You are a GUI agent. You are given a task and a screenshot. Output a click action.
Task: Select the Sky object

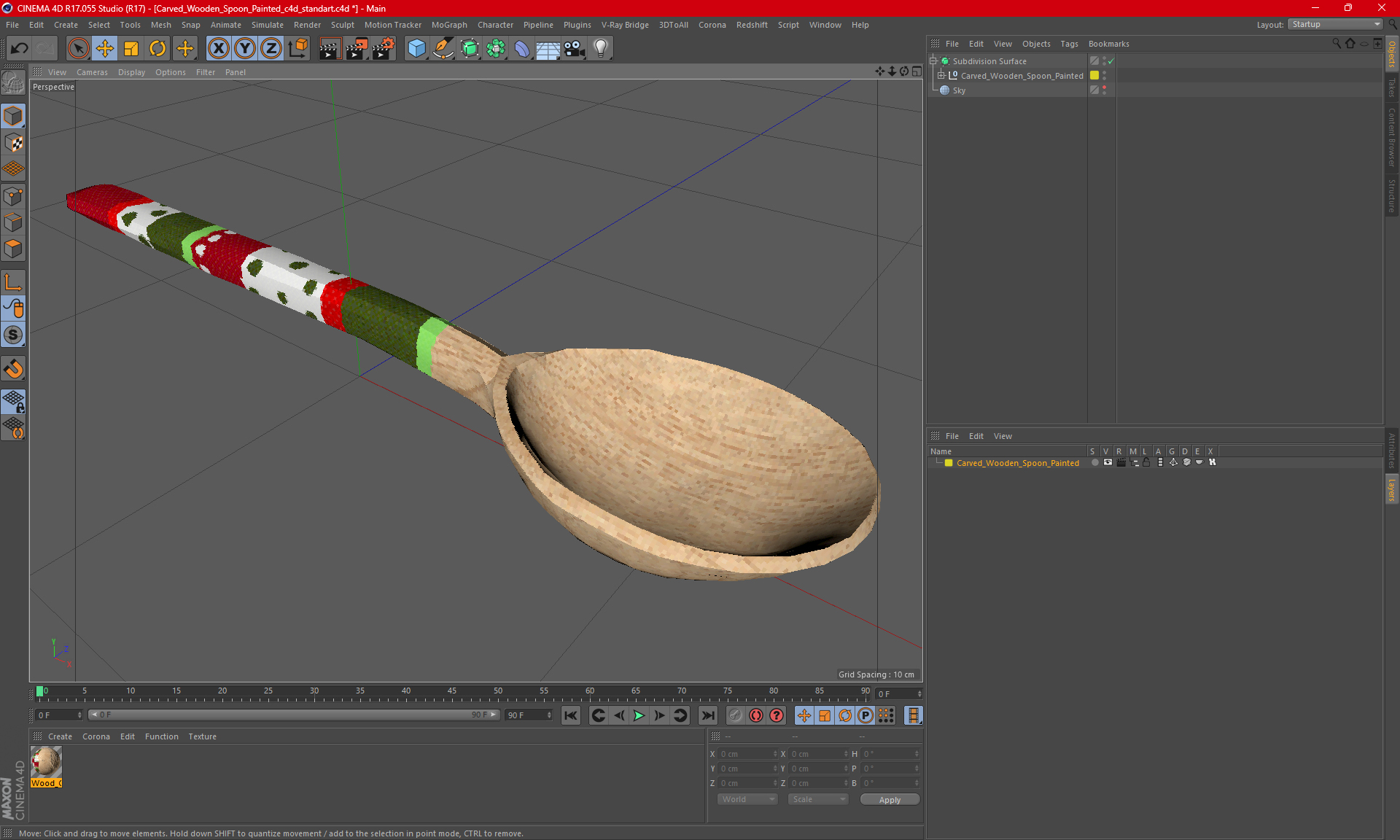[x=958, y=90]
